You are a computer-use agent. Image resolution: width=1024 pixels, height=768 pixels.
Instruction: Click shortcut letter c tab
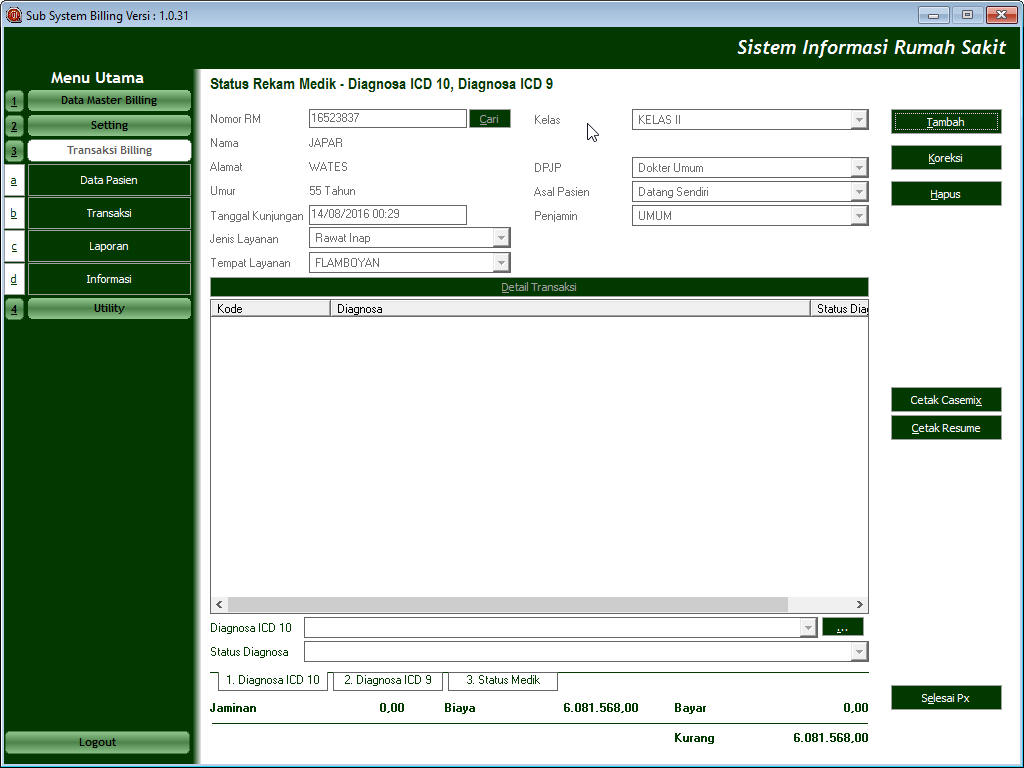14,246
